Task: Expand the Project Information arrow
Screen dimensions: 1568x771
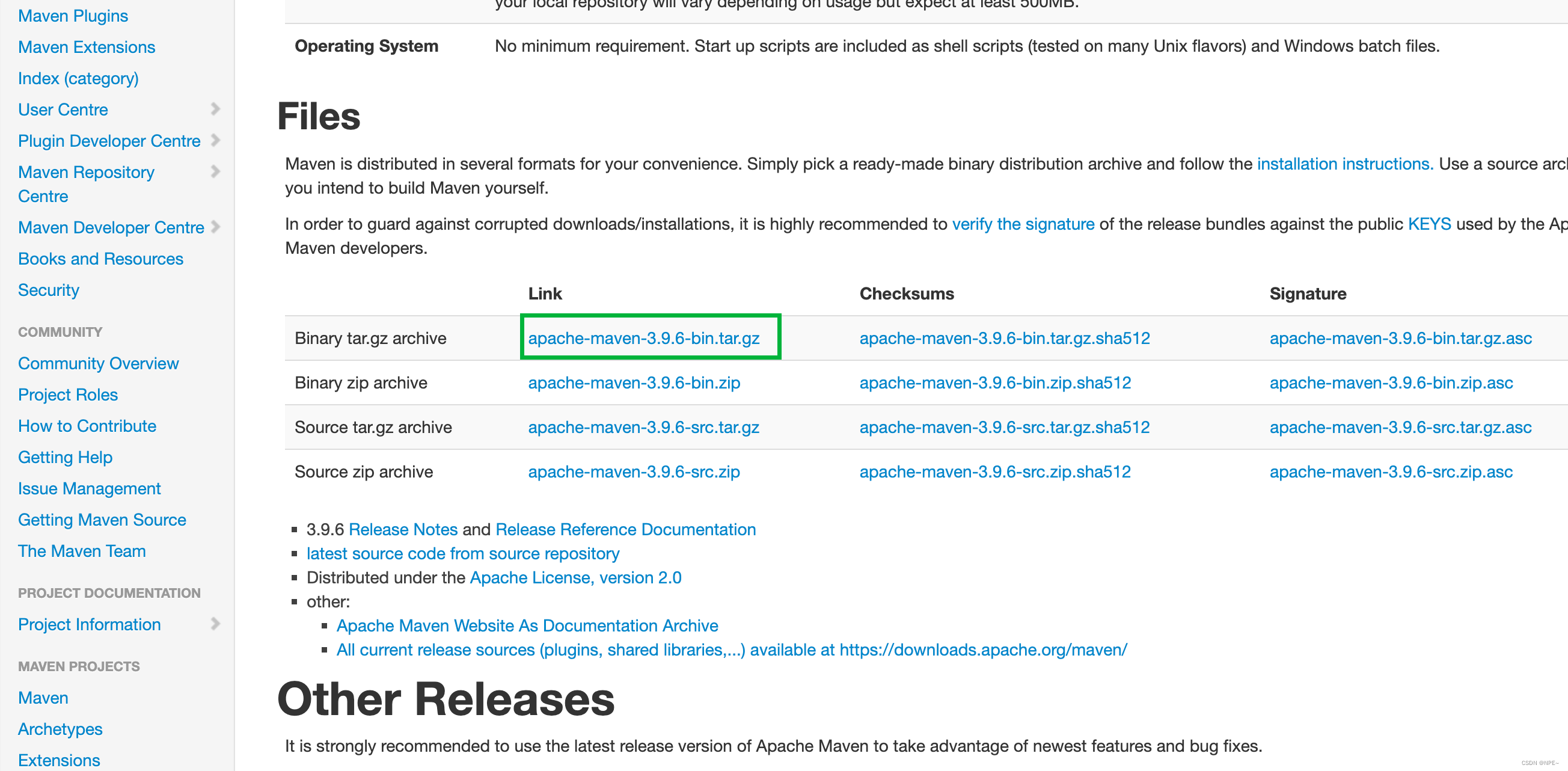Action: tap(215, 624)
